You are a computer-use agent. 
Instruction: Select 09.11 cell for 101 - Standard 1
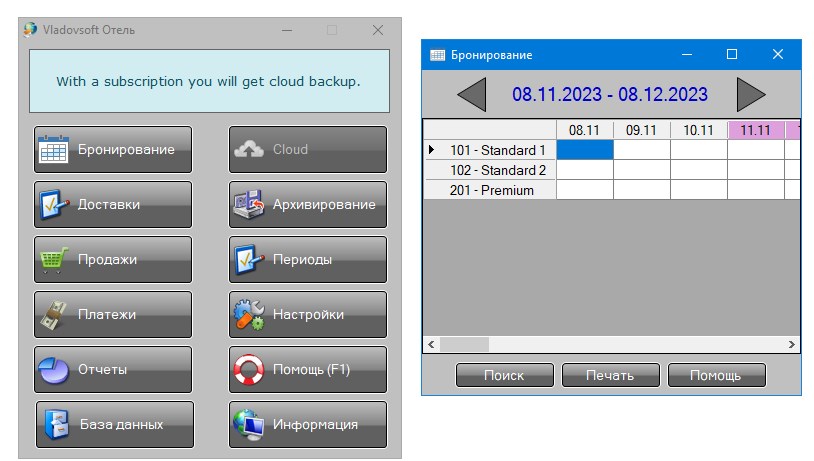(641, 150)
